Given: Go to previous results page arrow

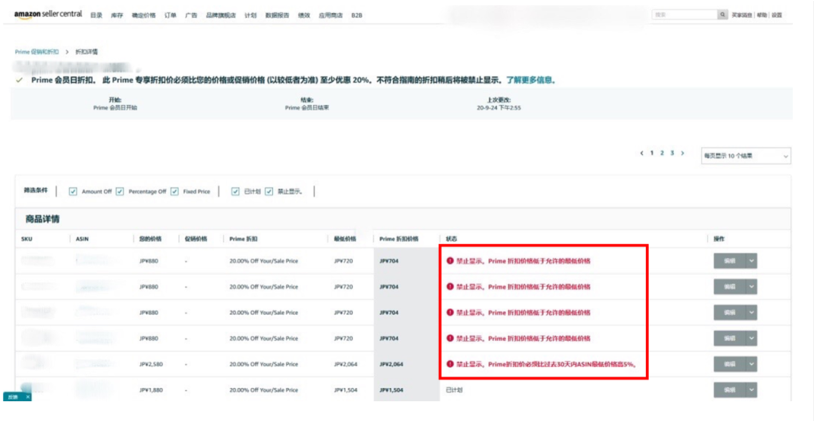Looking at the screenshot, I should (x=642, y=154).
